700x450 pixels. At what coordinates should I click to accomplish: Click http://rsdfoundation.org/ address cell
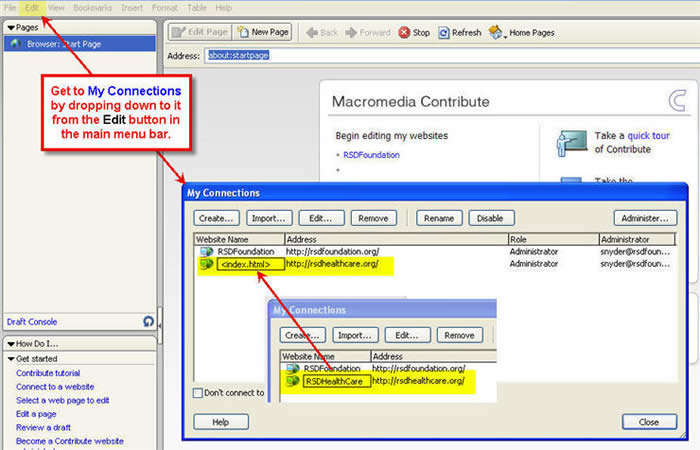[333, 252]
